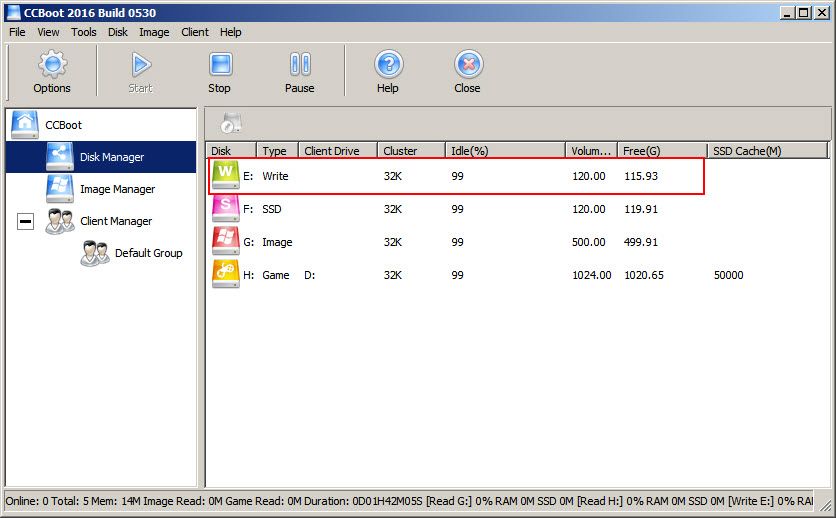Select the yellow Game disk icon
The image size is (836, 518).
tap(226, 274)
